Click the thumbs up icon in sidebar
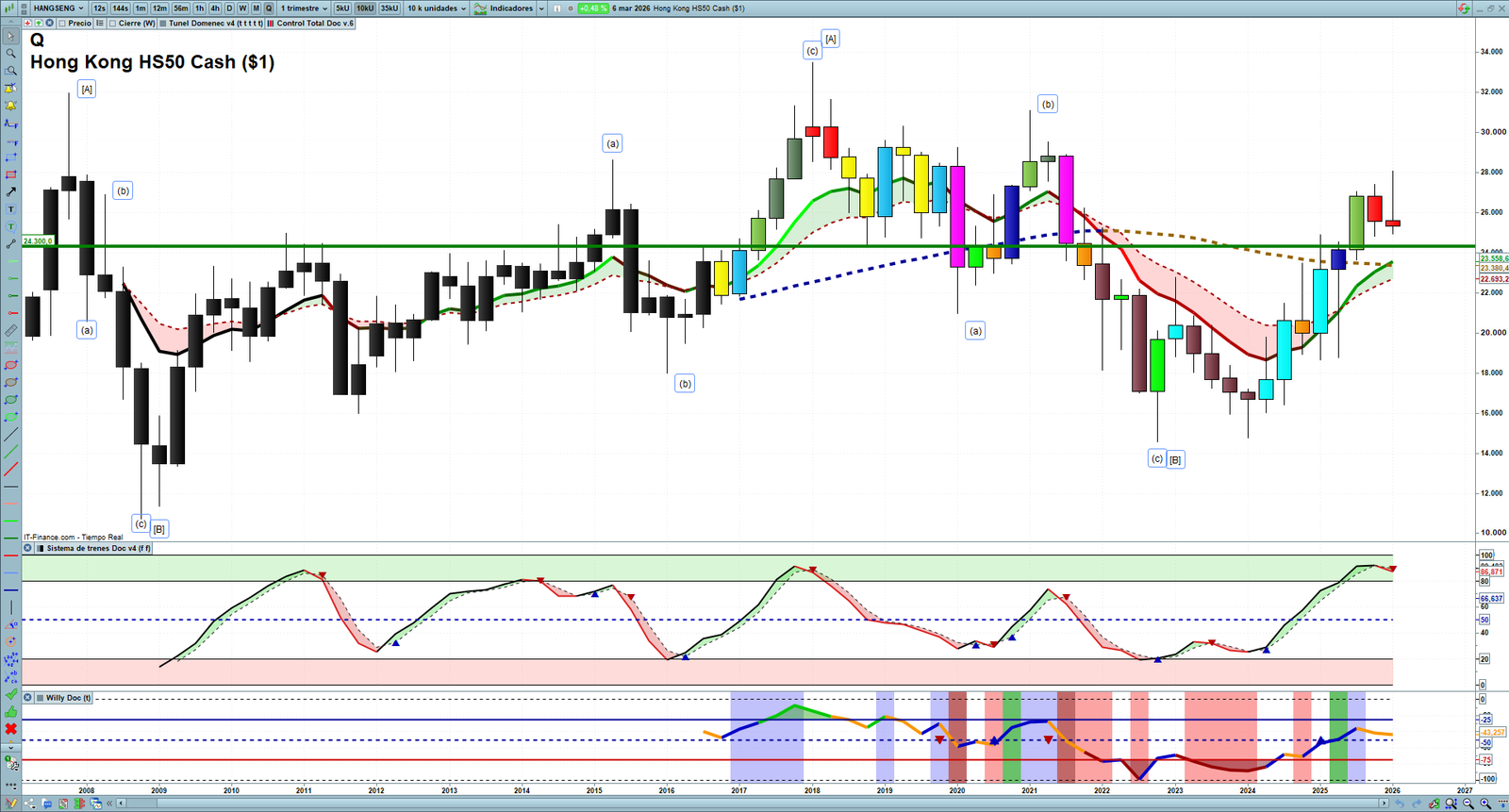Viewport: 1509px width, 812px height. (10, 712)
